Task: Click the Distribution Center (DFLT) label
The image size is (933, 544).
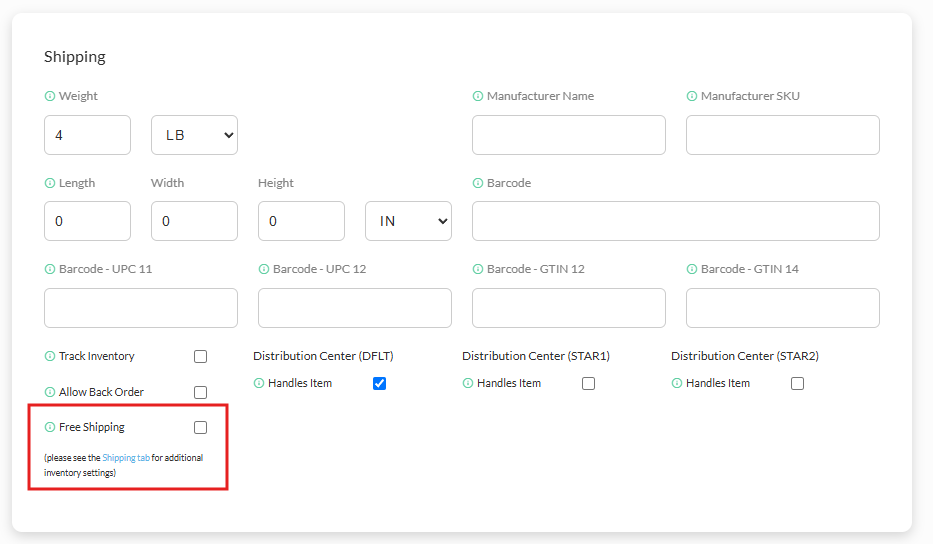Action: tap(323, 356)
